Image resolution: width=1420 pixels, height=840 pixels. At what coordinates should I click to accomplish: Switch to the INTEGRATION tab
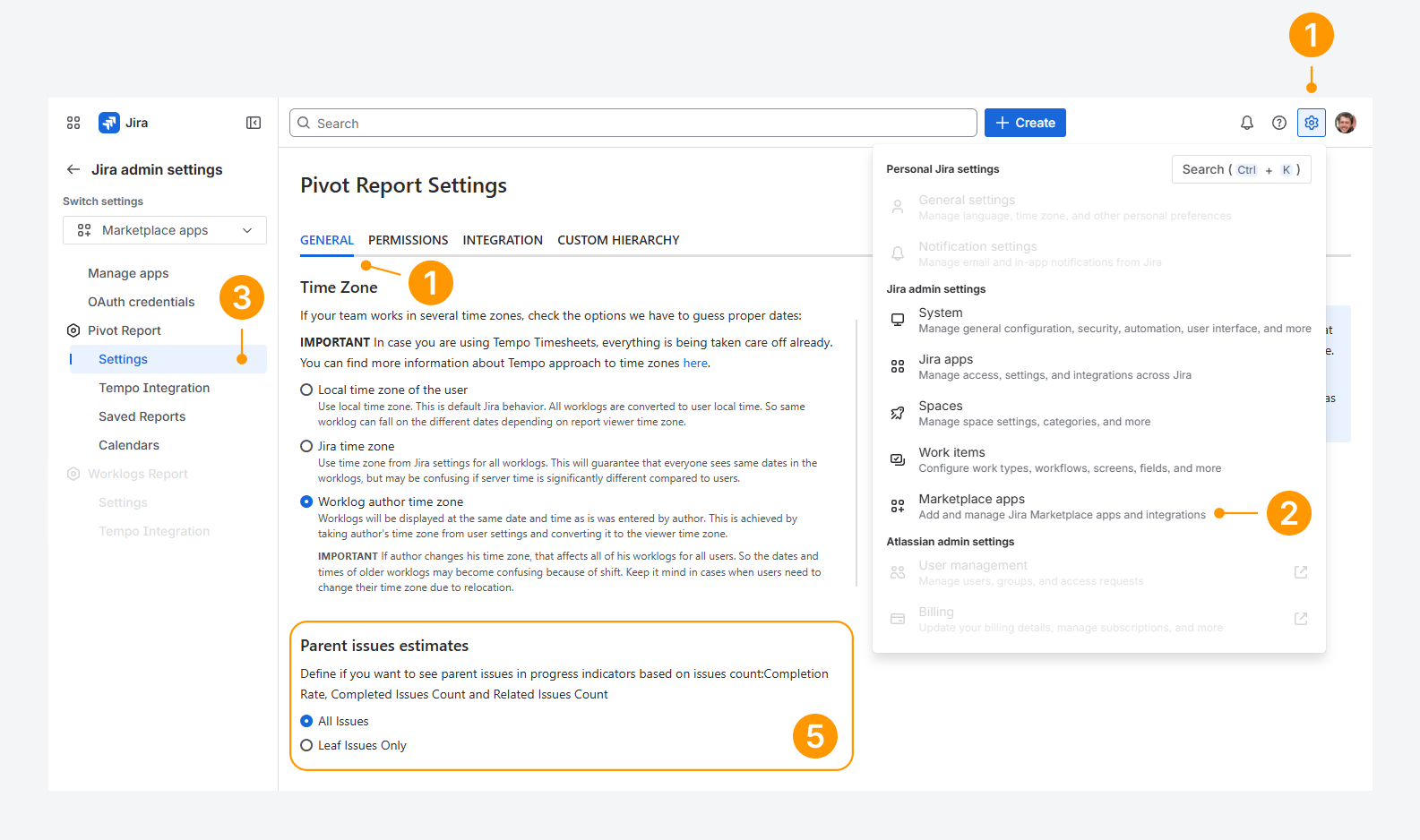503,240
